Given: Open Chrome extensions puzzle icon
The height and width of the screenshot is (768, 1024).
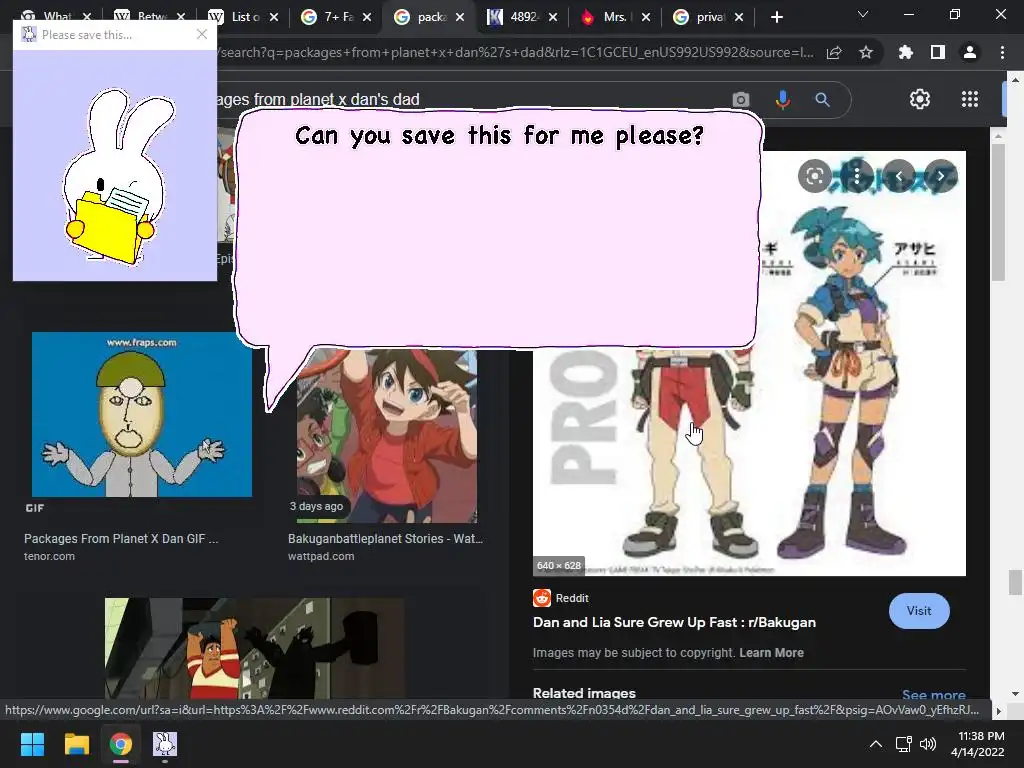Looking at the screenshot, I should [906, 52].
